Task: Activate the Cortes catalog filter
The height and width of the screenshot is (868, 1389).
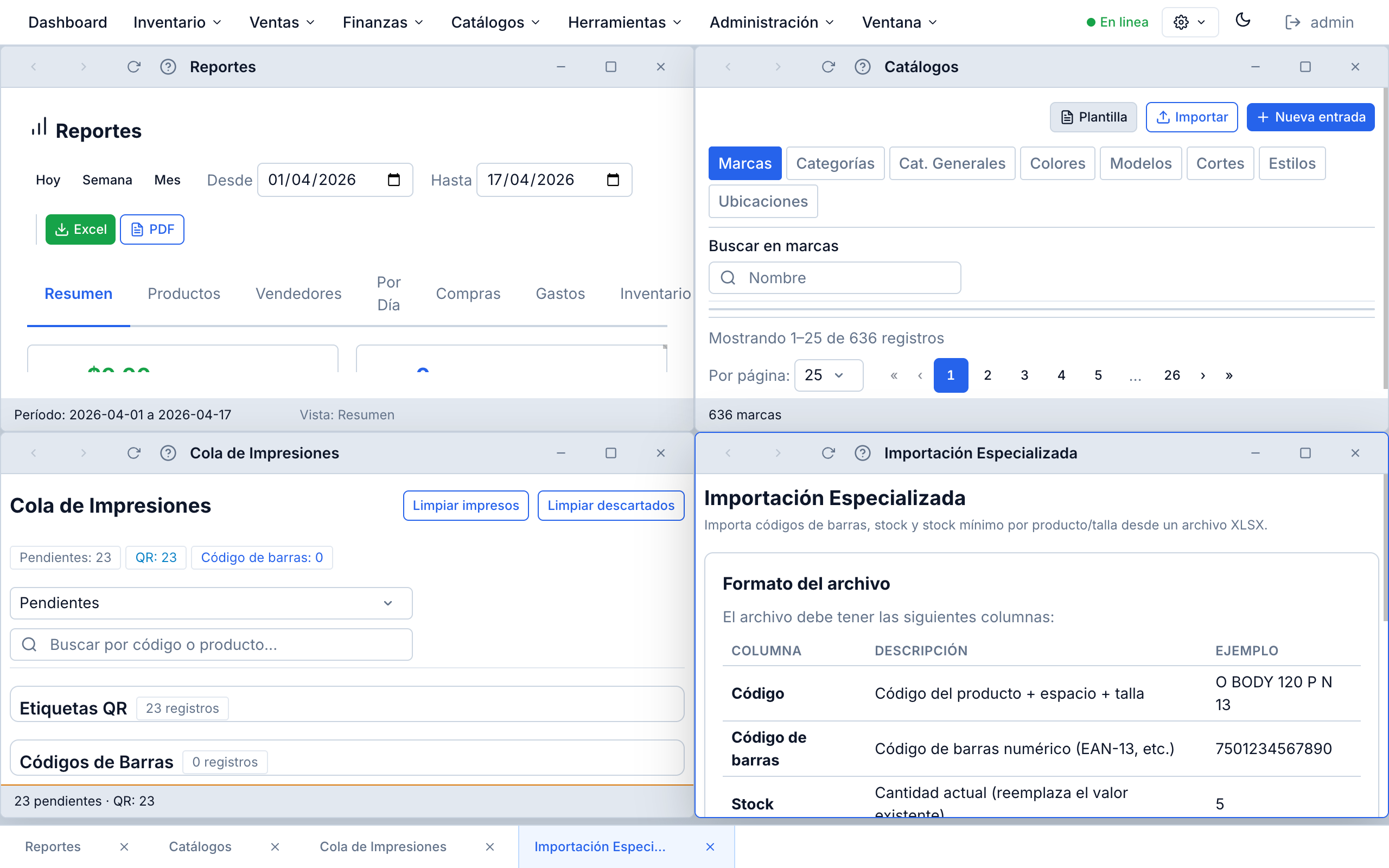Action: pyautogui.click(x=1220, y=163)
